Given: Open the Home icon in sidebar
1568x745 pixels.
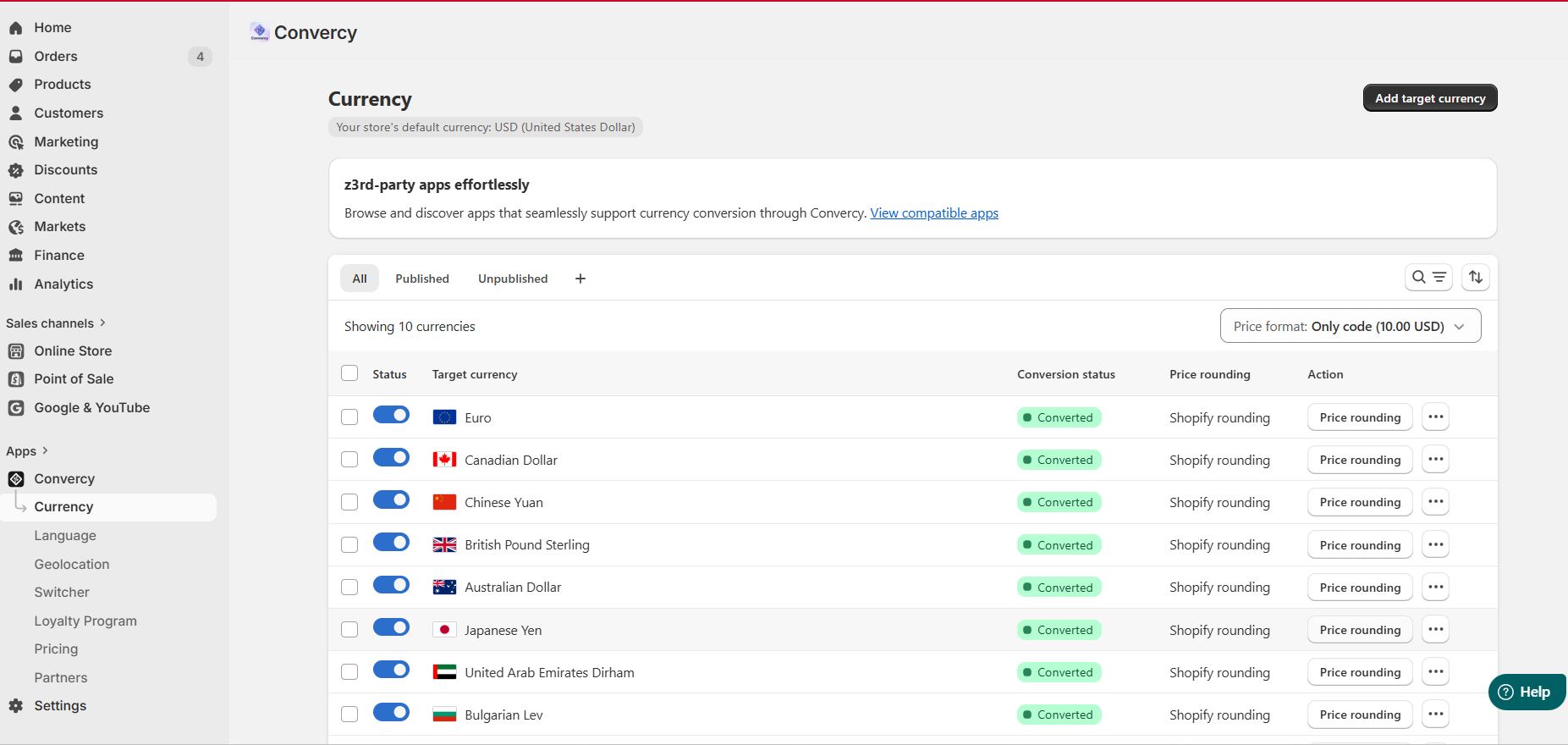Looking at the screenshot, I should (15, 28).
